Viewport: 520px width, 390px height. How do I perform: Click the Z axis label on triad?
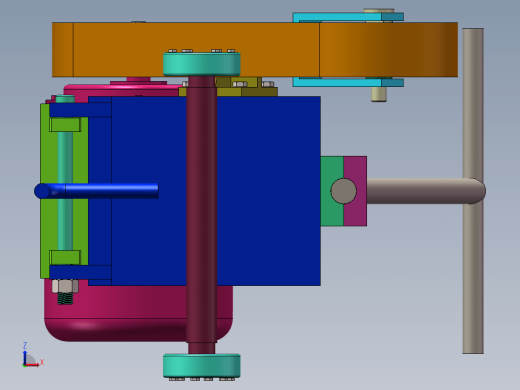[25, 345]
